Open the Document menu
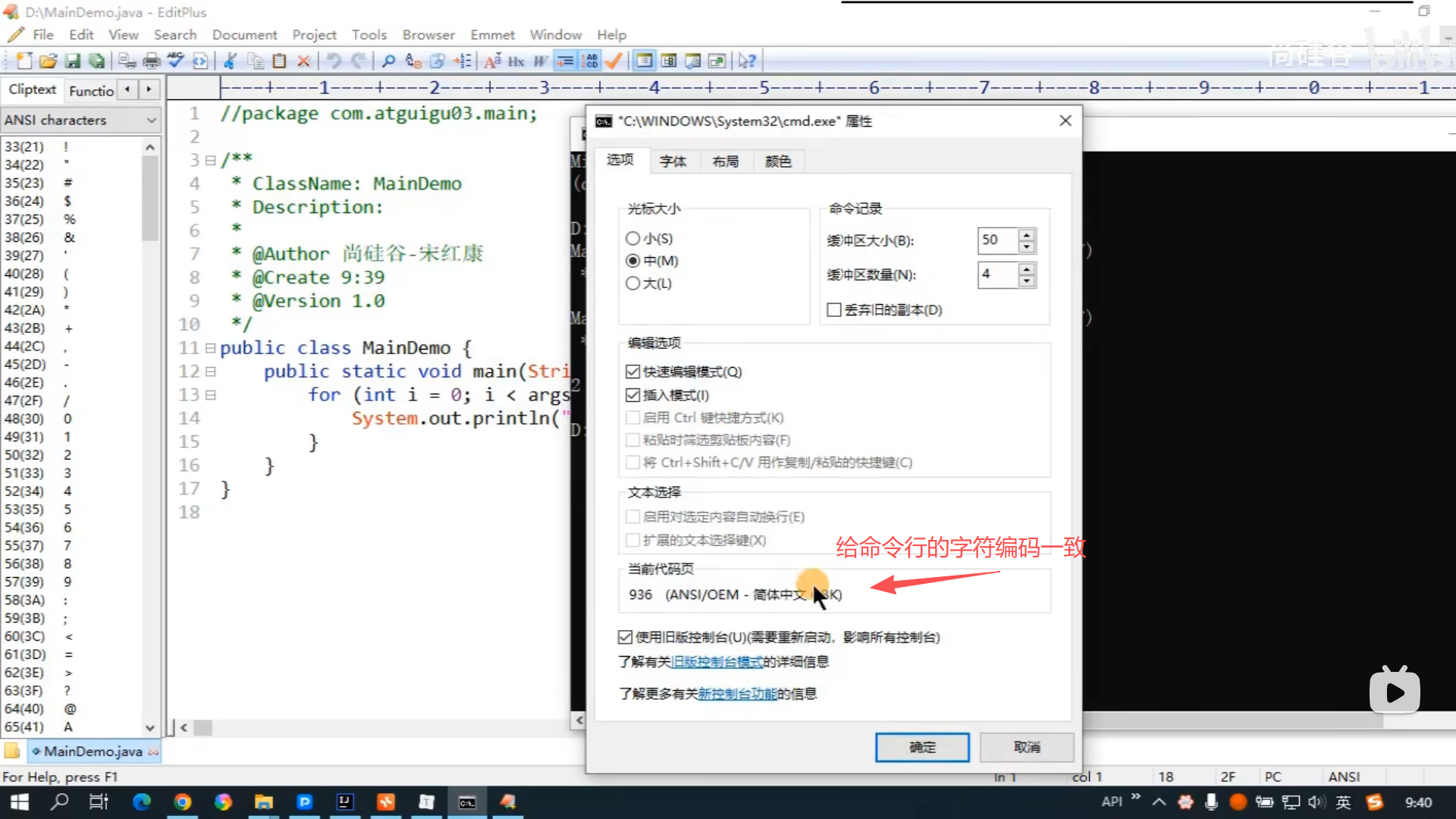This screenshot has width=1456, height=819. [x=244, y=35]
